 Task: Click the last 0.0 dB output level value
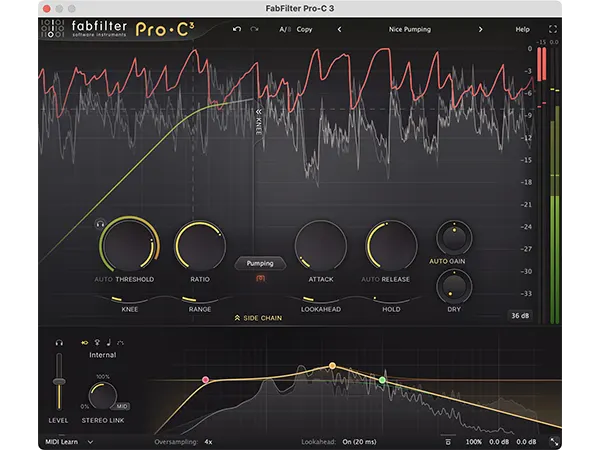coord(526,442)
